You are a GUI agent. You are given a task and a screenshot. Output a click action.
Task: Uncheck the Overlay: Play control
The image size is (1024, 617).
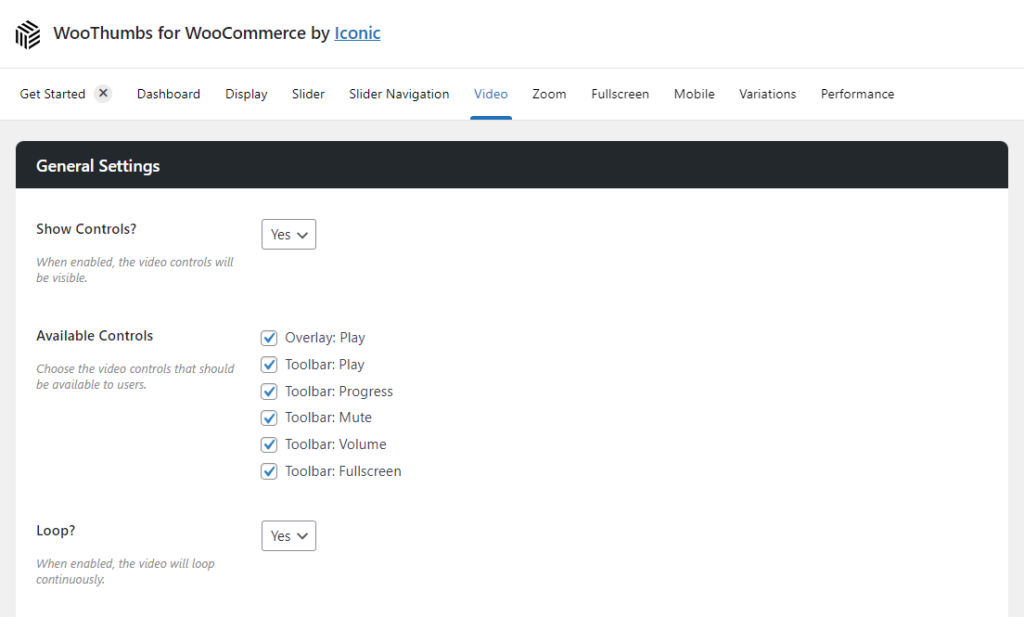point(269,337)
